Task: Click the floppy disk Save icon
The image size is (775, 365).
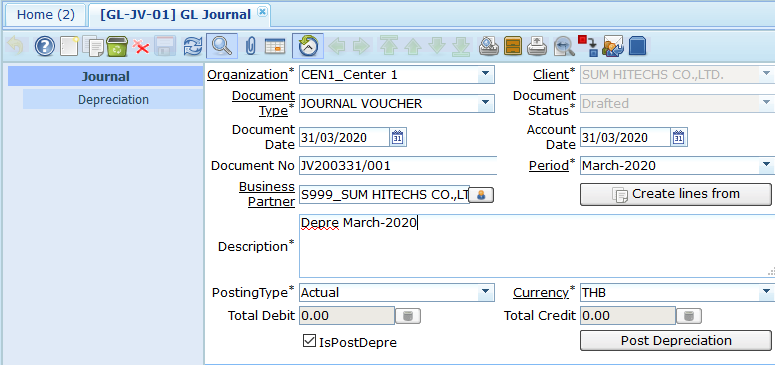Action: click(x=165, y=46)
